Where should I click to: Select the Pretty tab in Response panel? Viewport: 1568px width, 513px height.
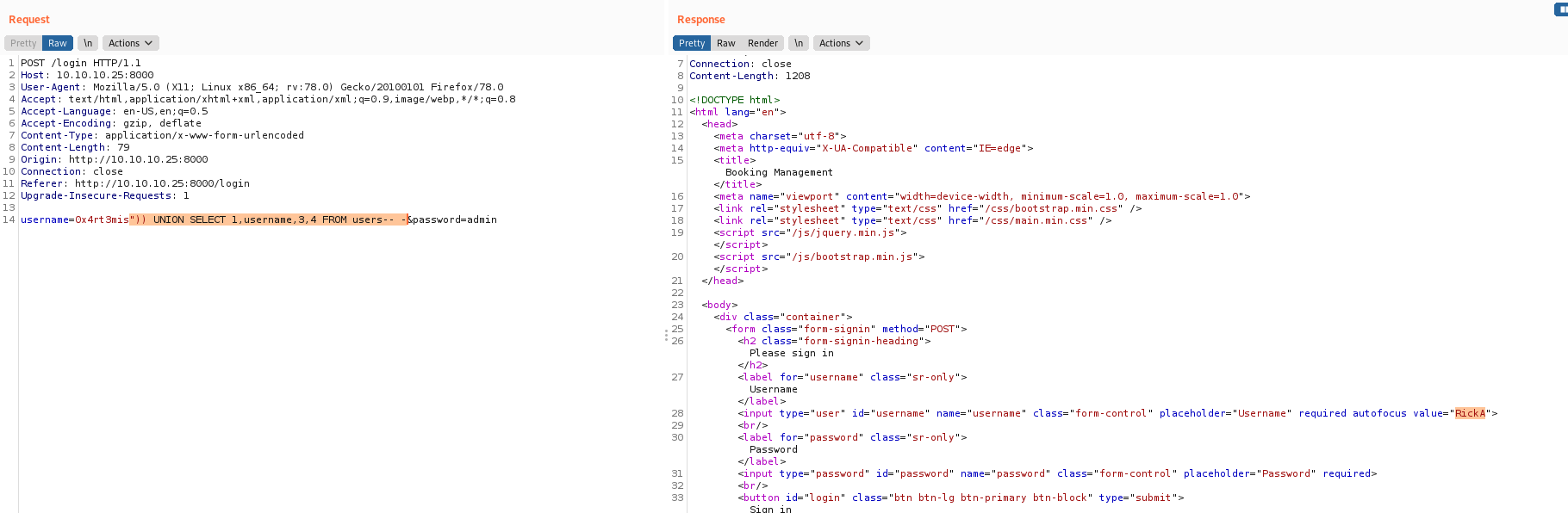click(x=692, y=43)
